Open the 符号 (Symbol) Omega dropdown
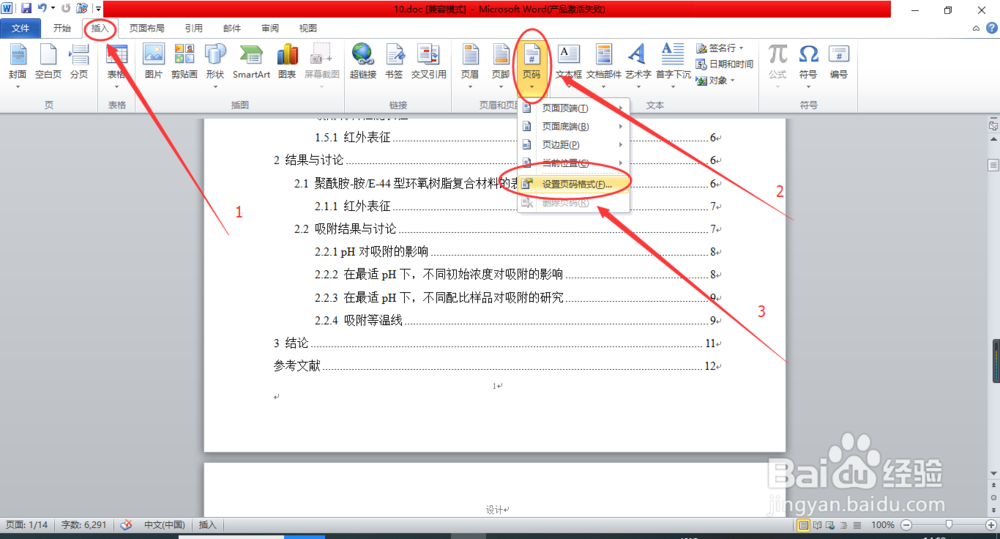 click(x=808, y=64)
